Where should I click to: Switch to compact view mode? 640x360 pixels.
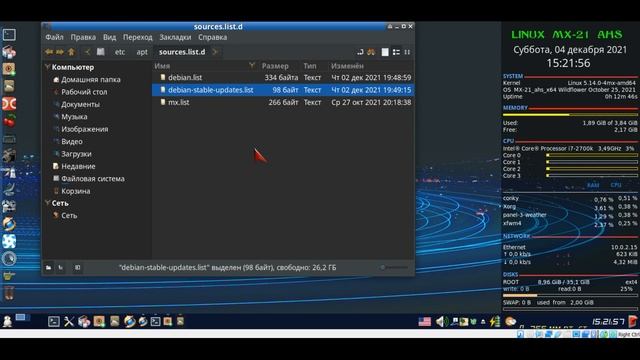[x=407, y=52]
